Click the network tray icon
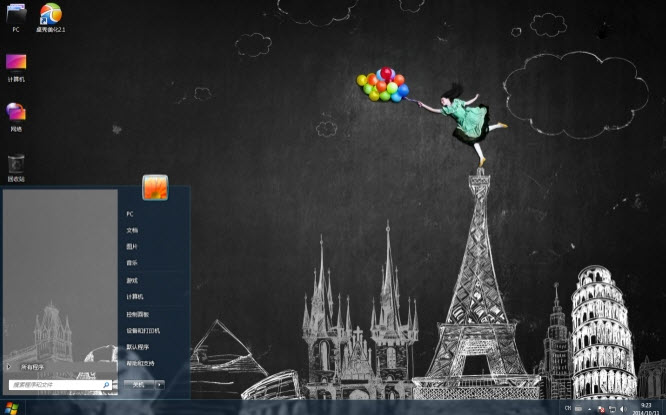Screen dimensions: 666x415 coord(612,409)
